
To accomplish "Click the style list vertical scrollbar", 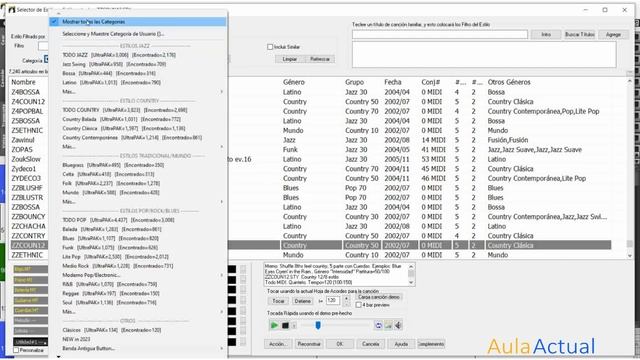I will tap(630, 168).
